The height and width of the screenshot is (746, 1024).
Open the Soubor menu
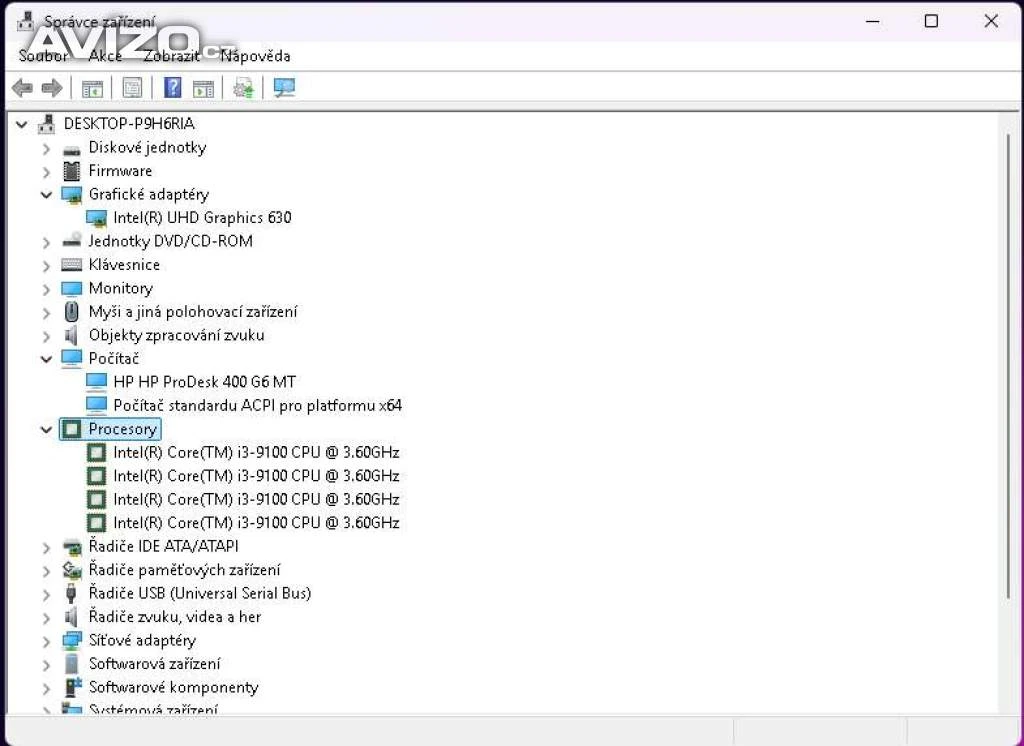43,56
